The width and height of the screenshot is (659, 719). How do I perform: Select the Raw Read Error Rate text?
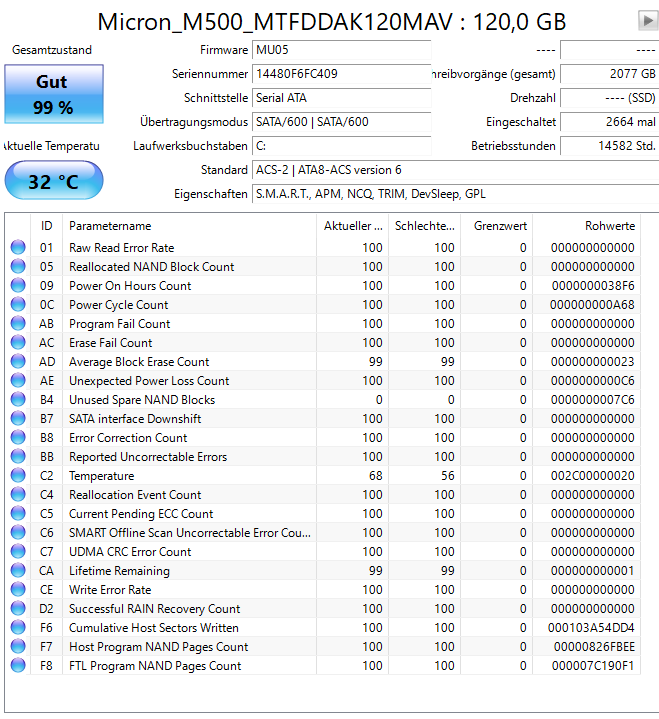click(x=122, y=248)
